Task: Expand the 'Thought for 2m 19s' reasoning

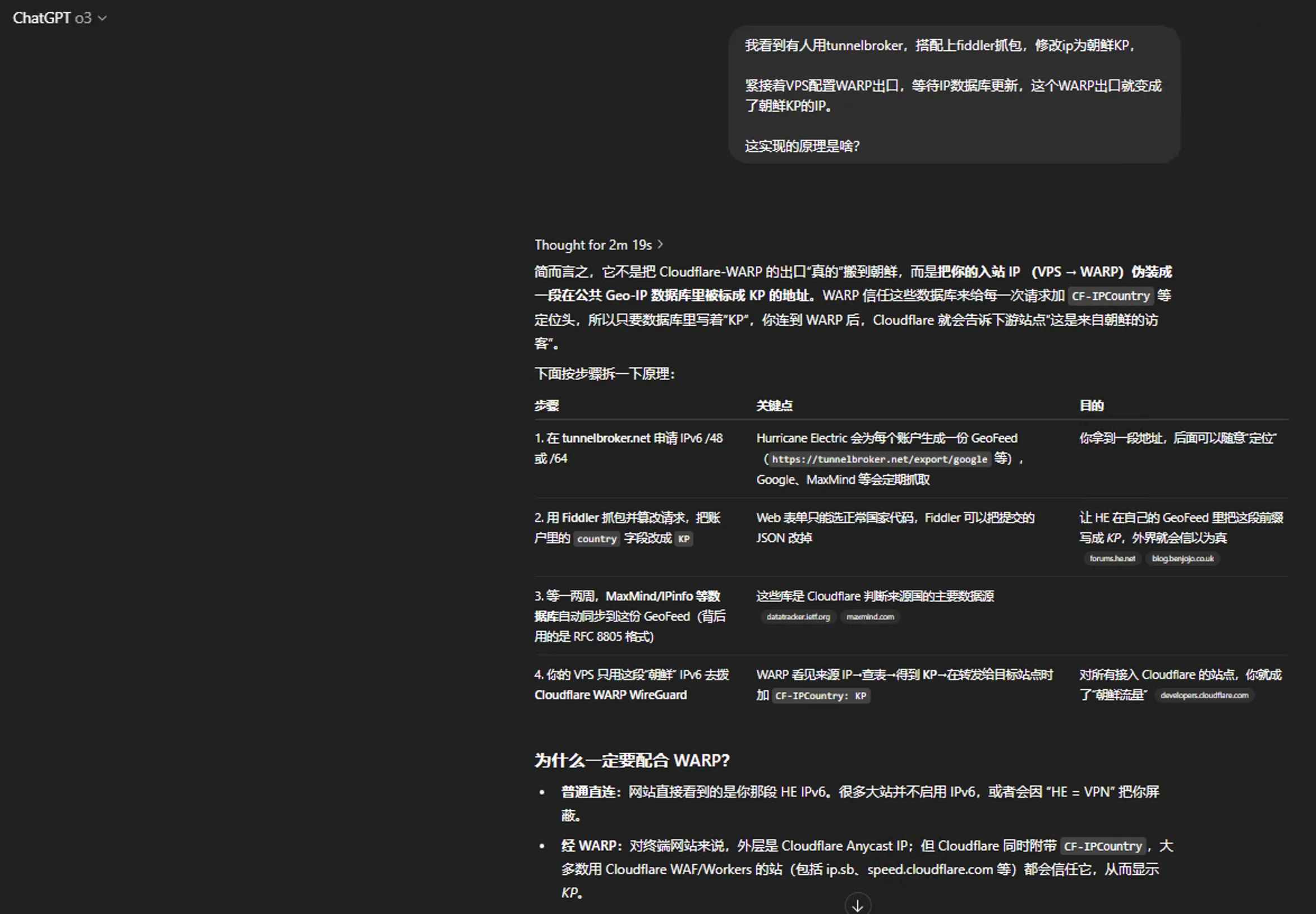Action: tap(599, 244)
